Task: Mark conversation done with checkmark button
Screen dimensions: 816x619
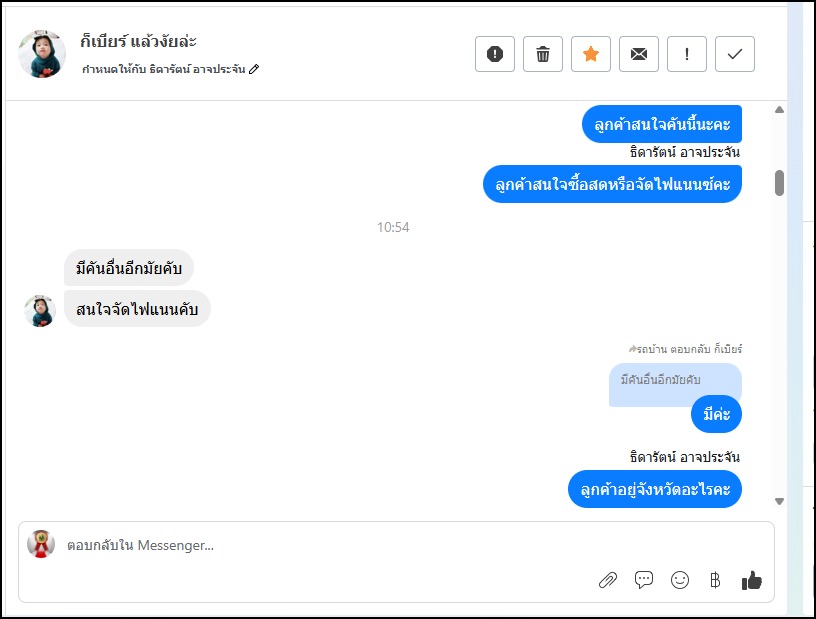Action: 735,54
